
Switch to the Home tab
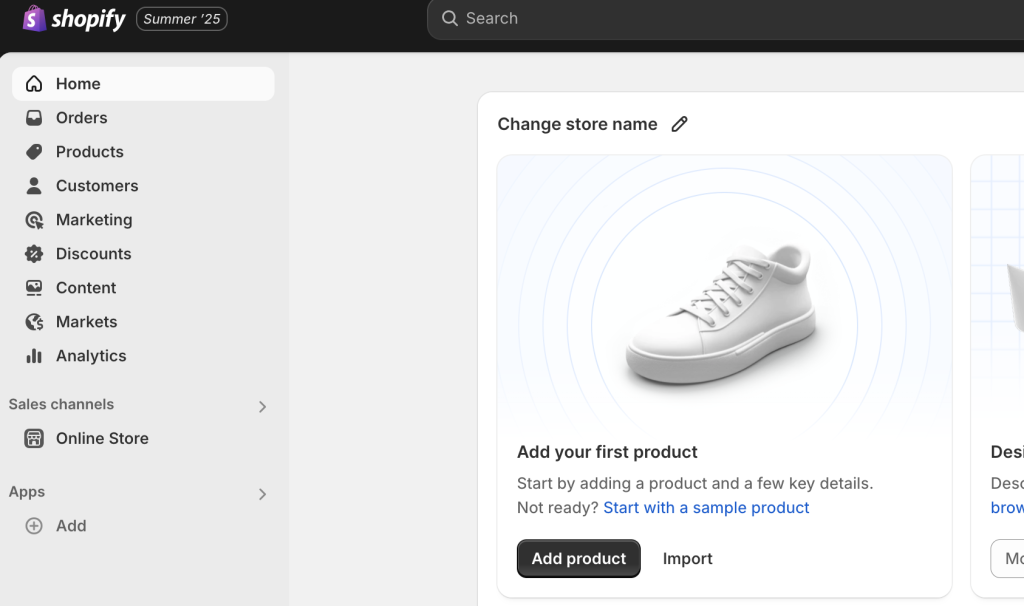click(79, 83)
